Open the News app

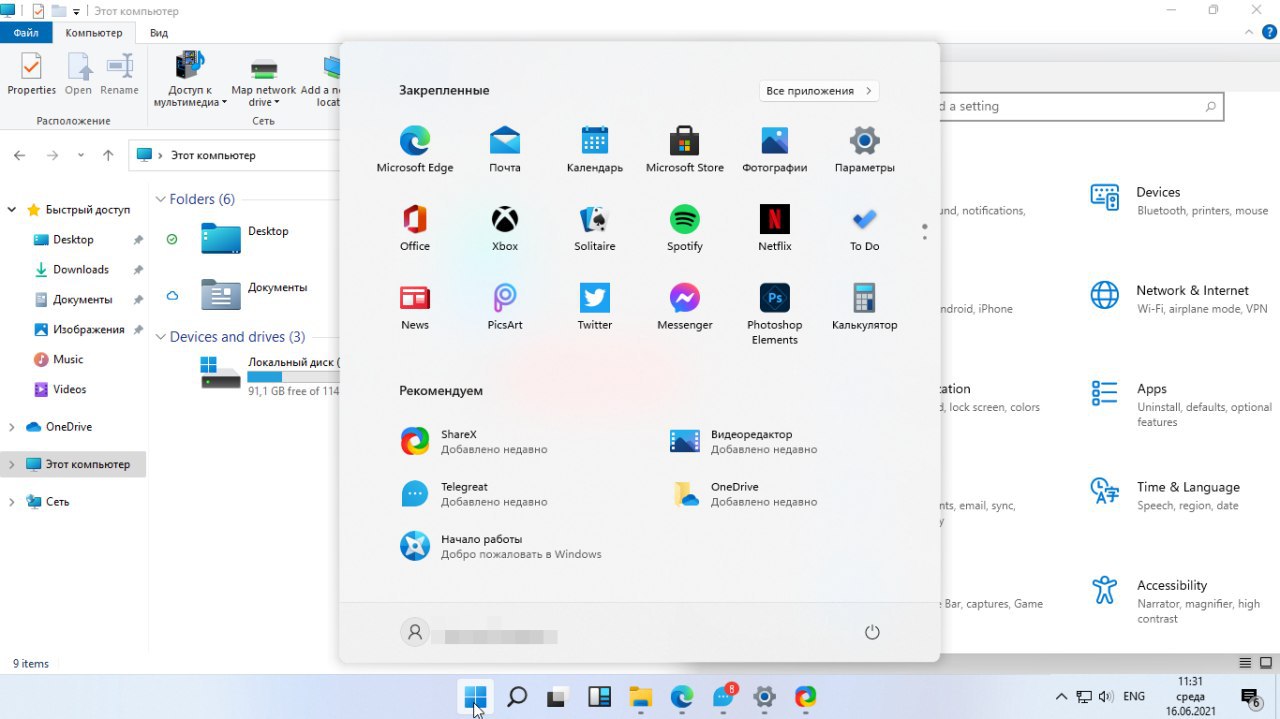pos(415,307)
